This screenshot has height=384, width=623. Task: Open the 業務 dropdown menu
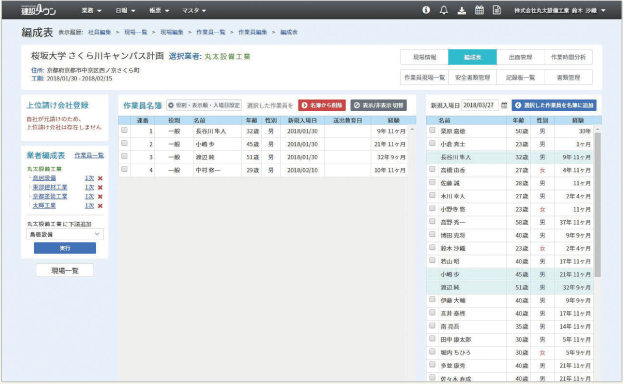[91, 11]
